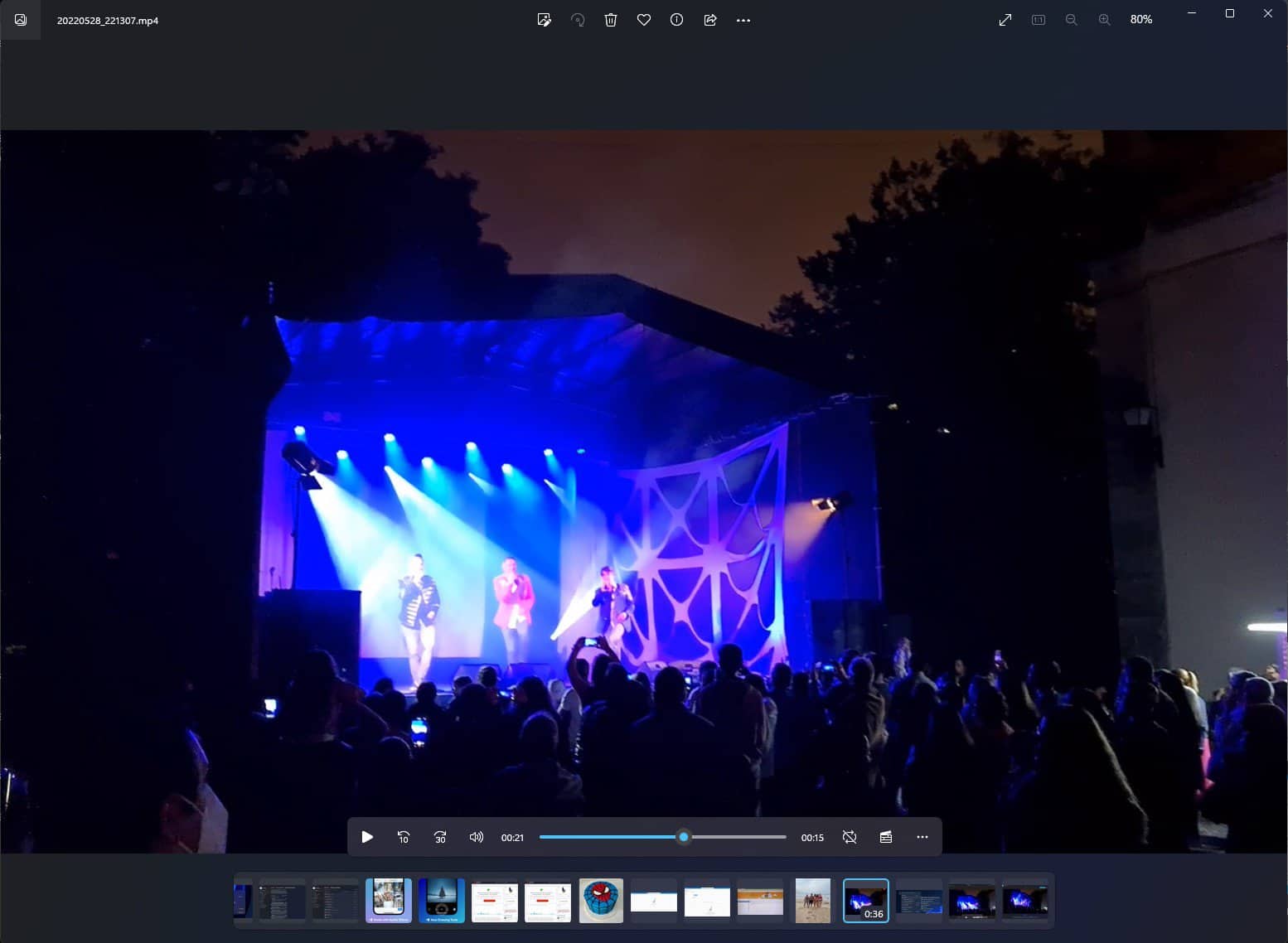Delete the current video
Image resolution: width=1288 pixels, height=943 pixels.
coord(611,20)
